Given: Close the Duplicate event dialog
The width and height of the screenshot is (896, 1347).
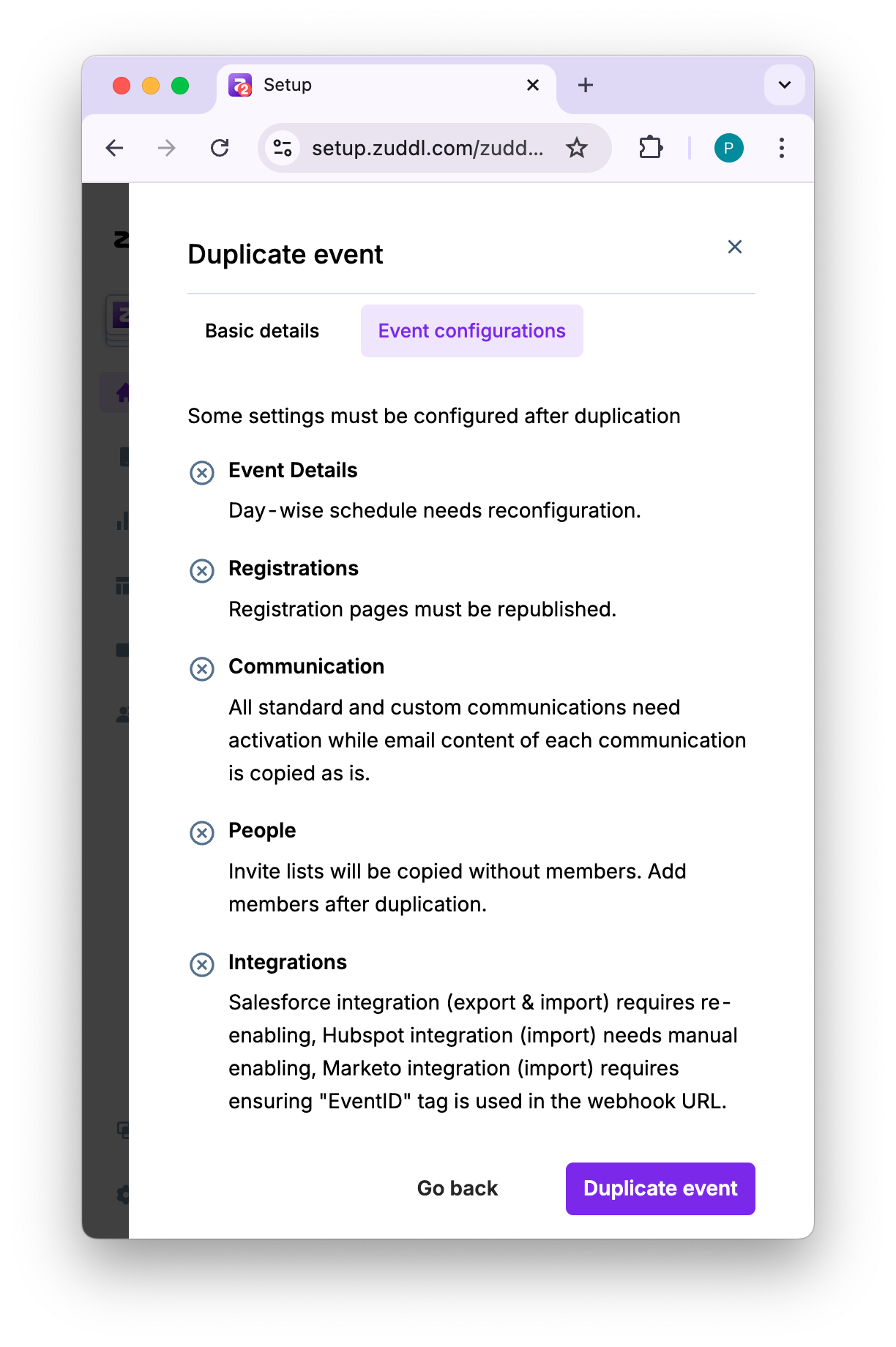Looking at the screenshot, I should pos(735,247).
